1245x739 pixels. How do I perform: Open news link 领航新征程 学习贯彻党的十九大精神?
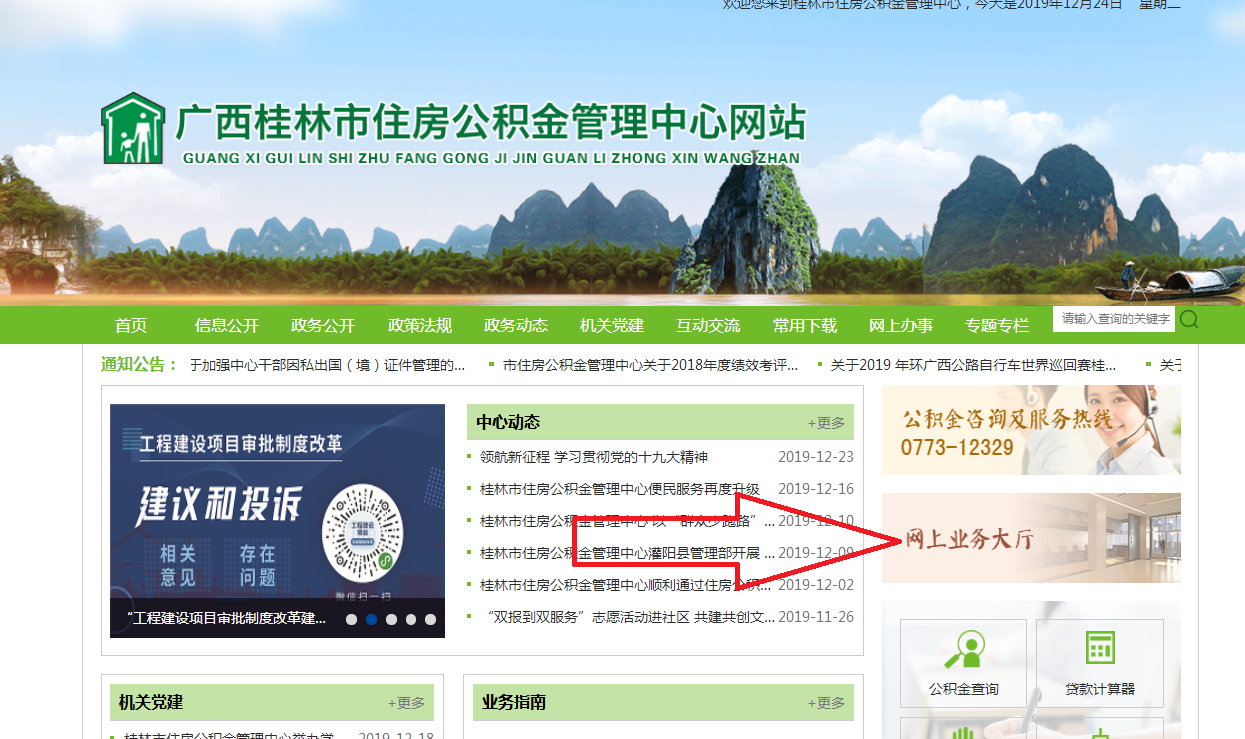pyautogui.click(x=594, y=457)
